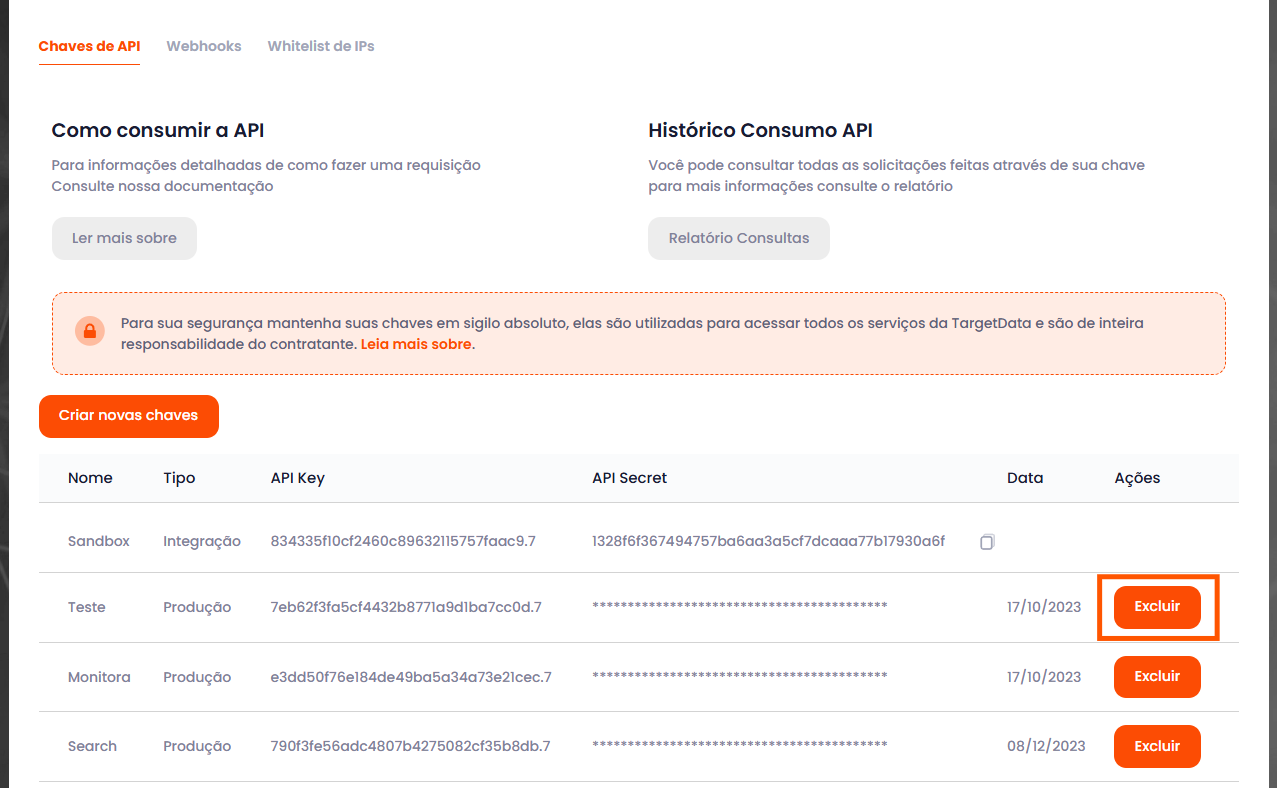Click the Teste row API Key
Screen dimensions: 1277x788
406,607
